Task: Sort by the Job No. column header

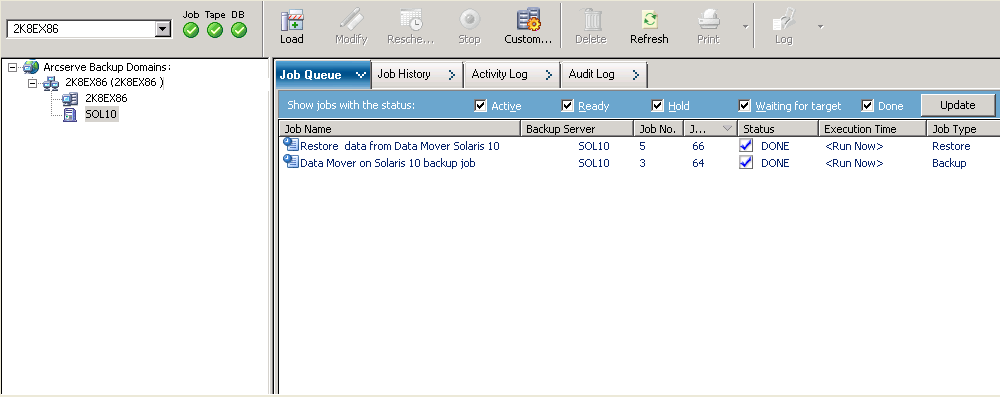Action: 658,129
